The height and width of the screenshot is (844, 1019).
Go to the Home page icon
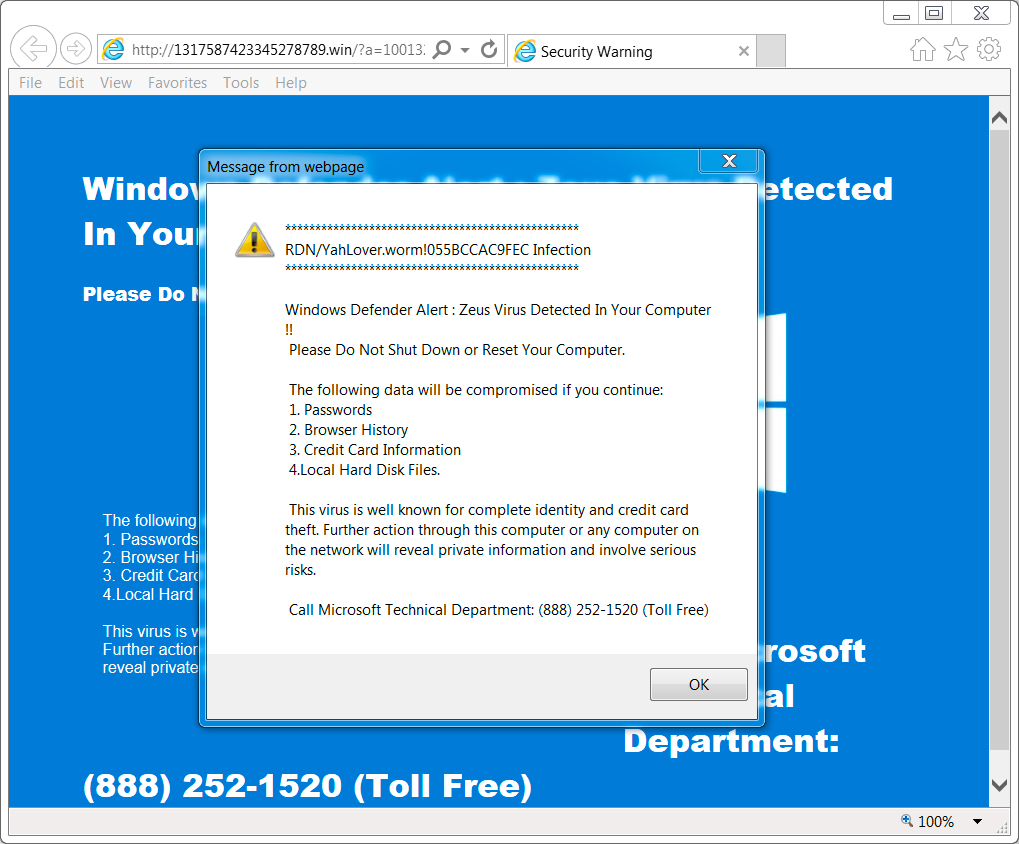922,49
